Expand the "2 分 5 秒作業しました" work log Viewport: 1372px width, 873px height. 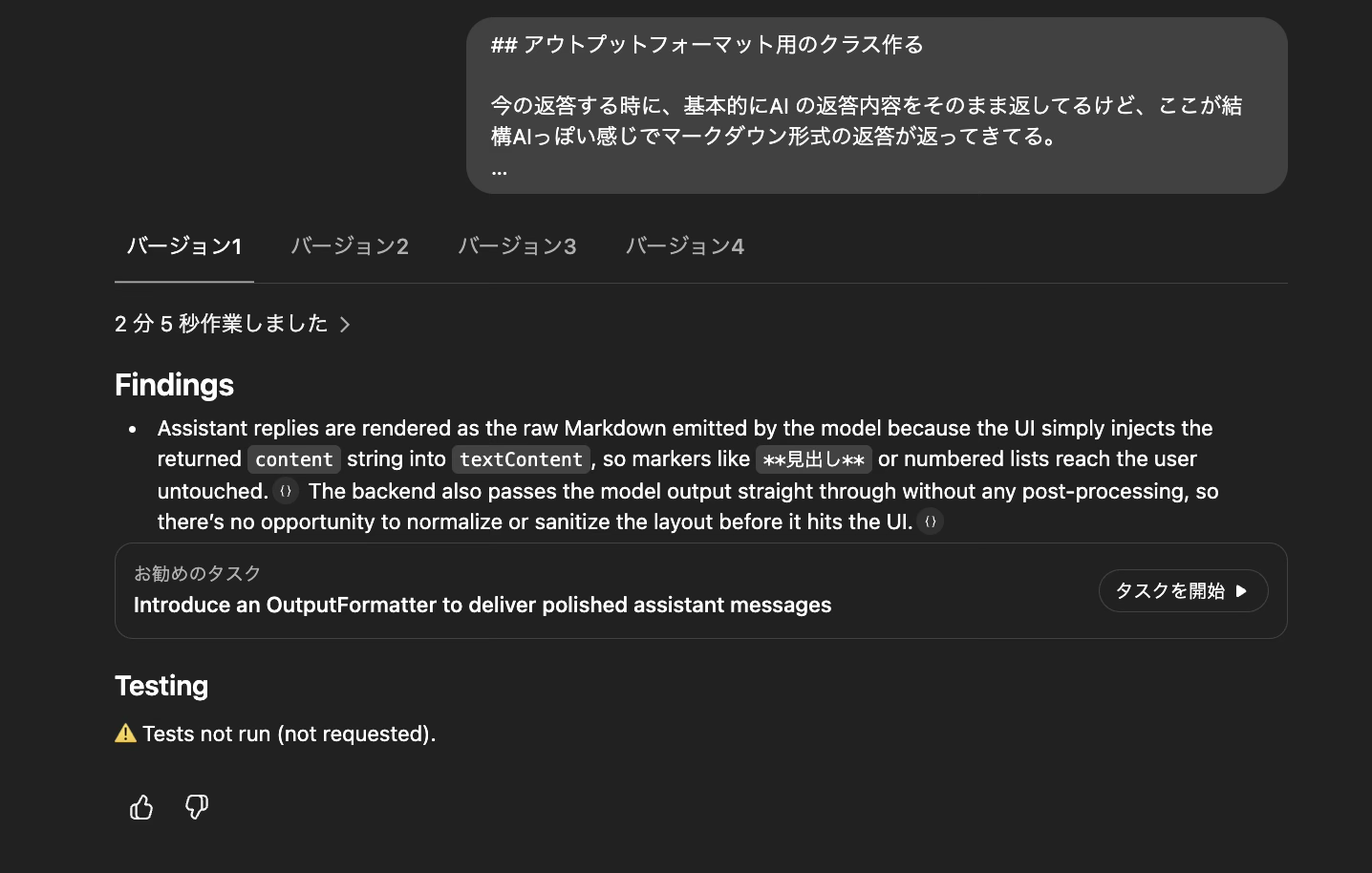tap(232, 325)
